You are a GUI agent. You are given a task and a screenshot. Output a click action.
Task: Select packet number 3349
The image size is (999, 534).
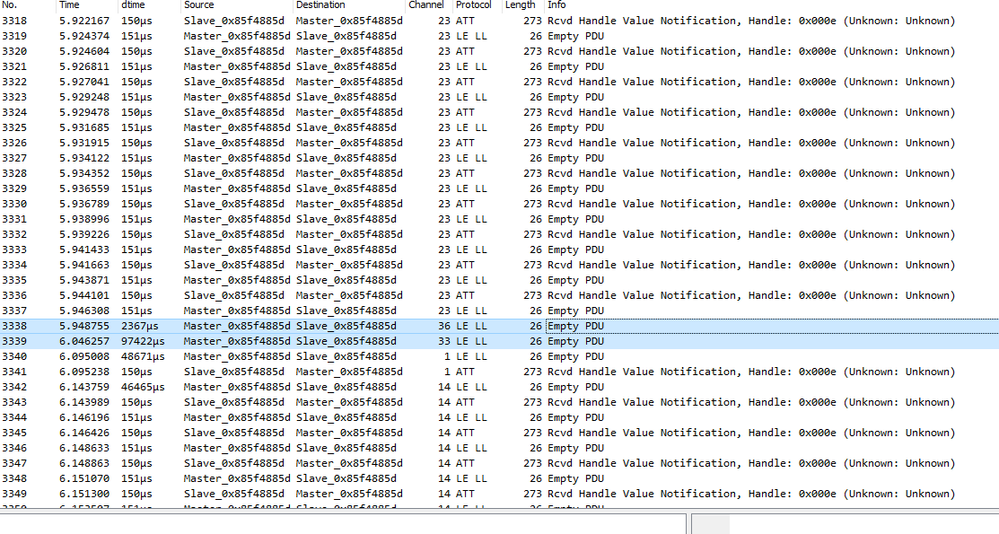[14, 495]
